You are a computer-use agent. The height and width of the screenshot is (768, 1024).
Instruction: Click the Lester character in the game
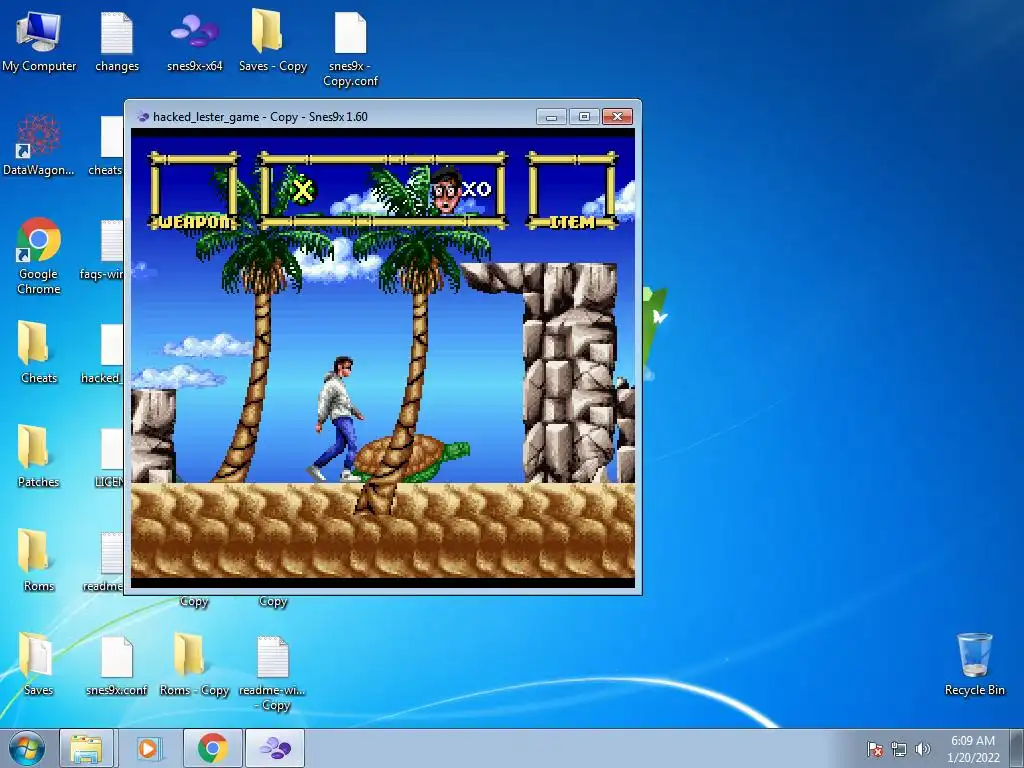click(x=337, y=419)
